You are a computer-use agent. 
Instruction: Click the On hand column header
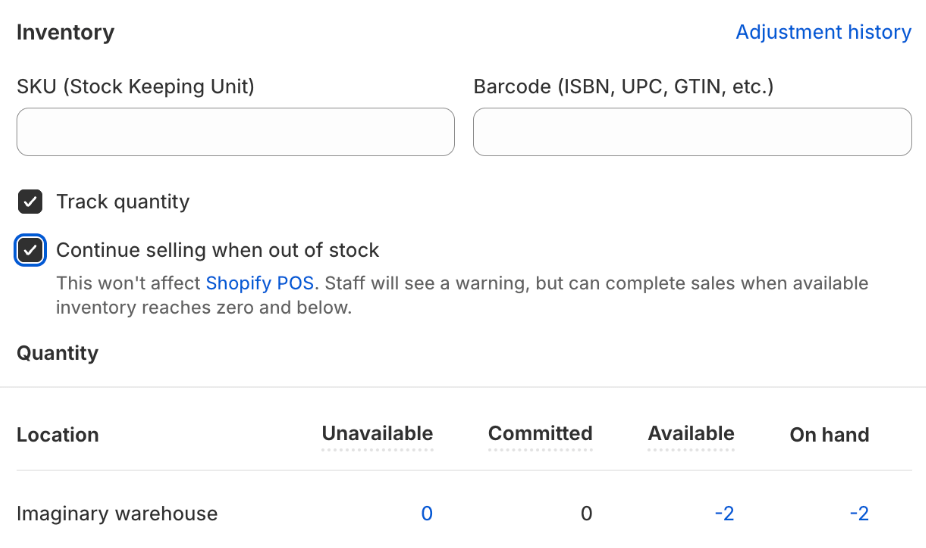[x=829, y=435]
